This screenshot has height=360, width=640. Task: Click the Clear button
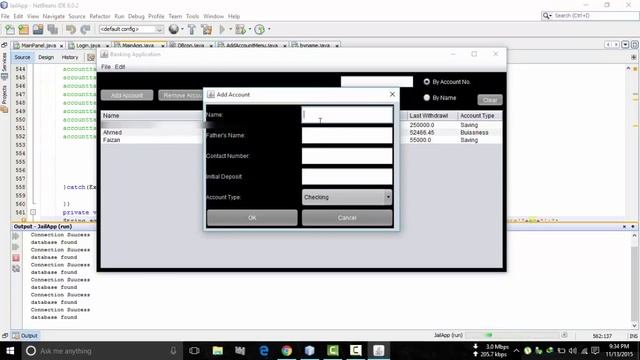(490, 100)
